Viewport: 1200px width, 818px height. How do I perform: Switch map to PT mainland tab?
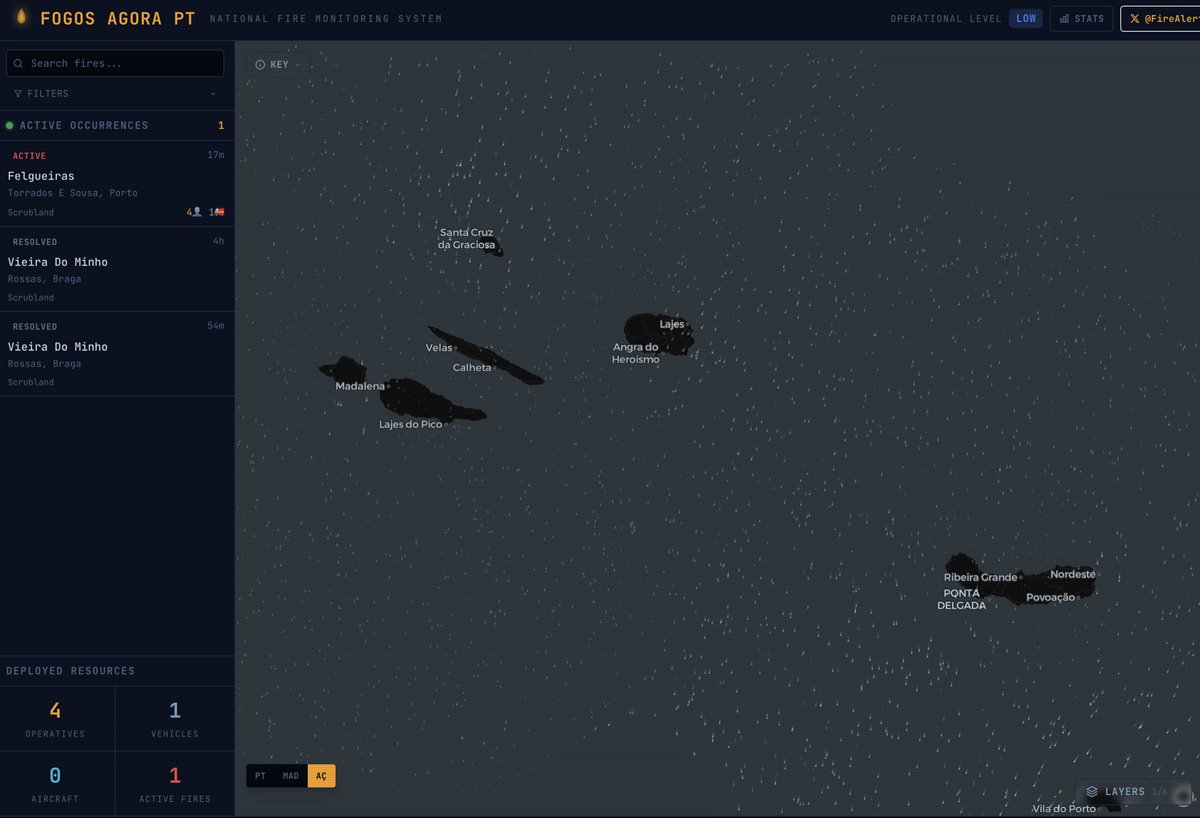pyautogui.click(x=260, y=776)
